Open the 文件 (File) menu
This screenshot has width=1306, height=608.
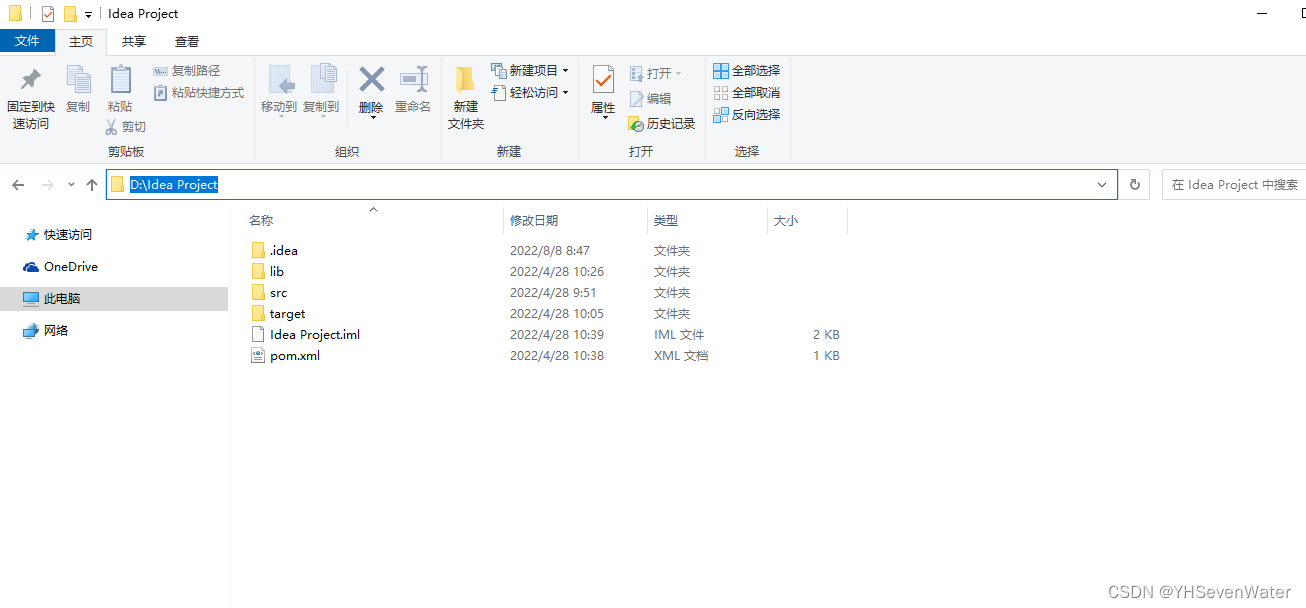click(x=27, y=40)
